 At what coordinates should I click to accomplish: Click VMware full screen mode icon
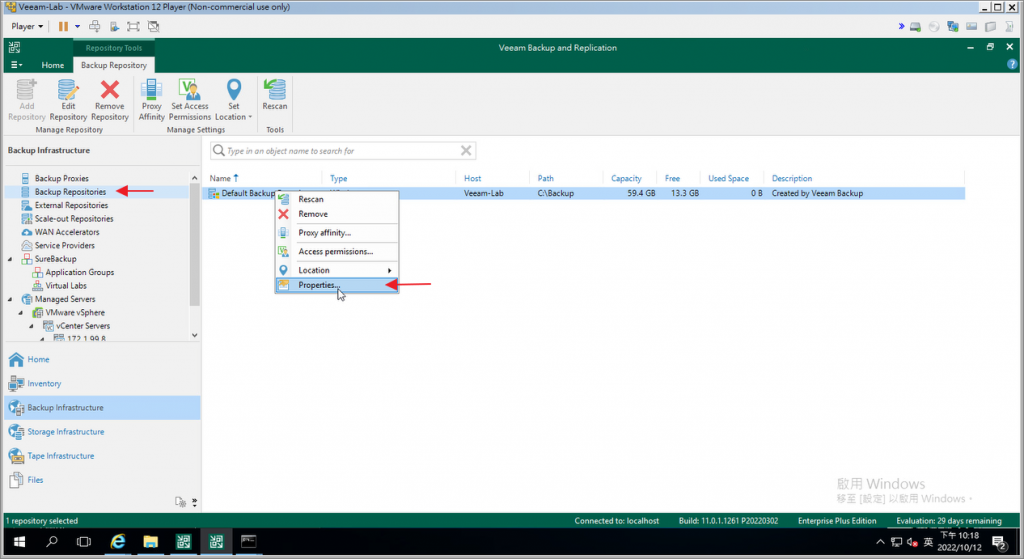(133, 26)
